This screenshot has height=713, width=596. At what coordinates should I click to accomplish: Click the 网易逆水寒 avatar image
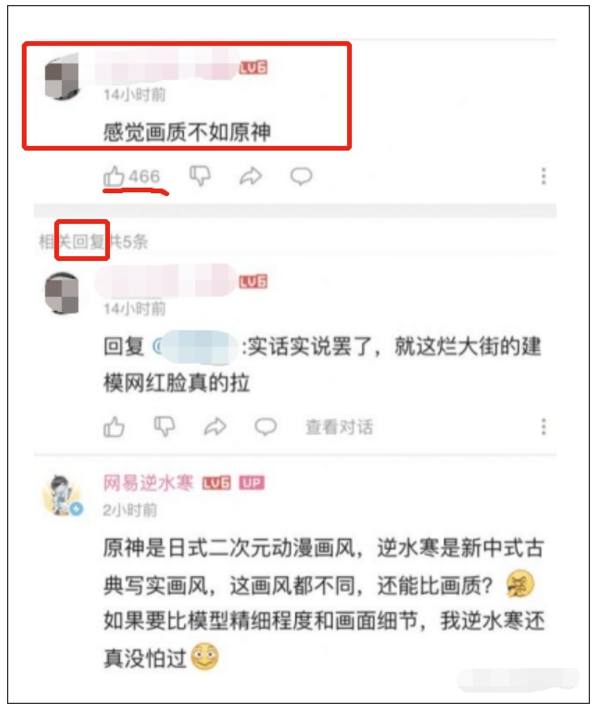[x=63, y=496]
